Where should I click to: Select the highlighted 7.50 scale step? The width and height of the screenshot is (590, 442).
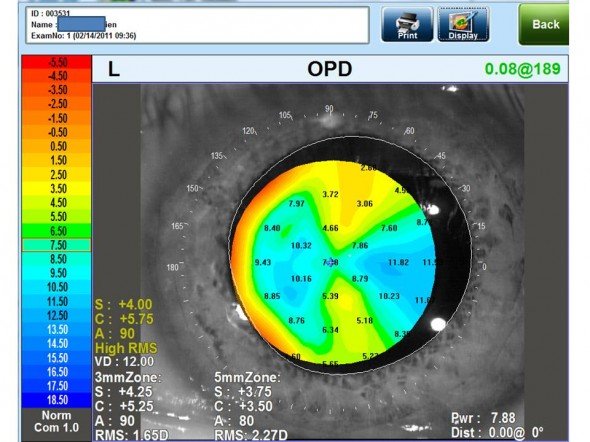(56, 245)
